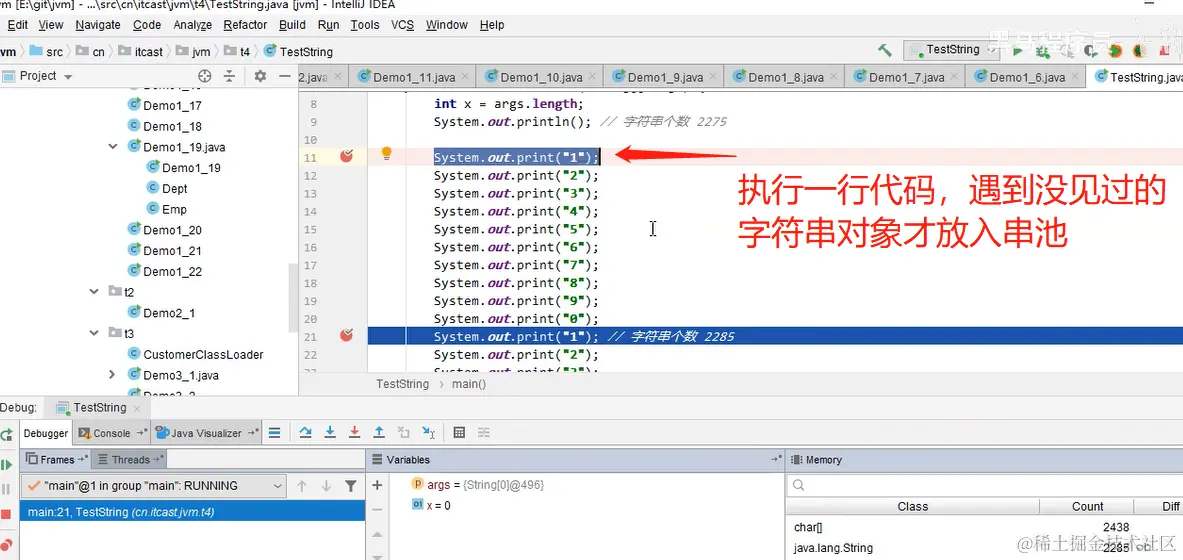Toggle the breakpoint on line 21
This screenshot has width=1183, height=560.
coord(346,336)
